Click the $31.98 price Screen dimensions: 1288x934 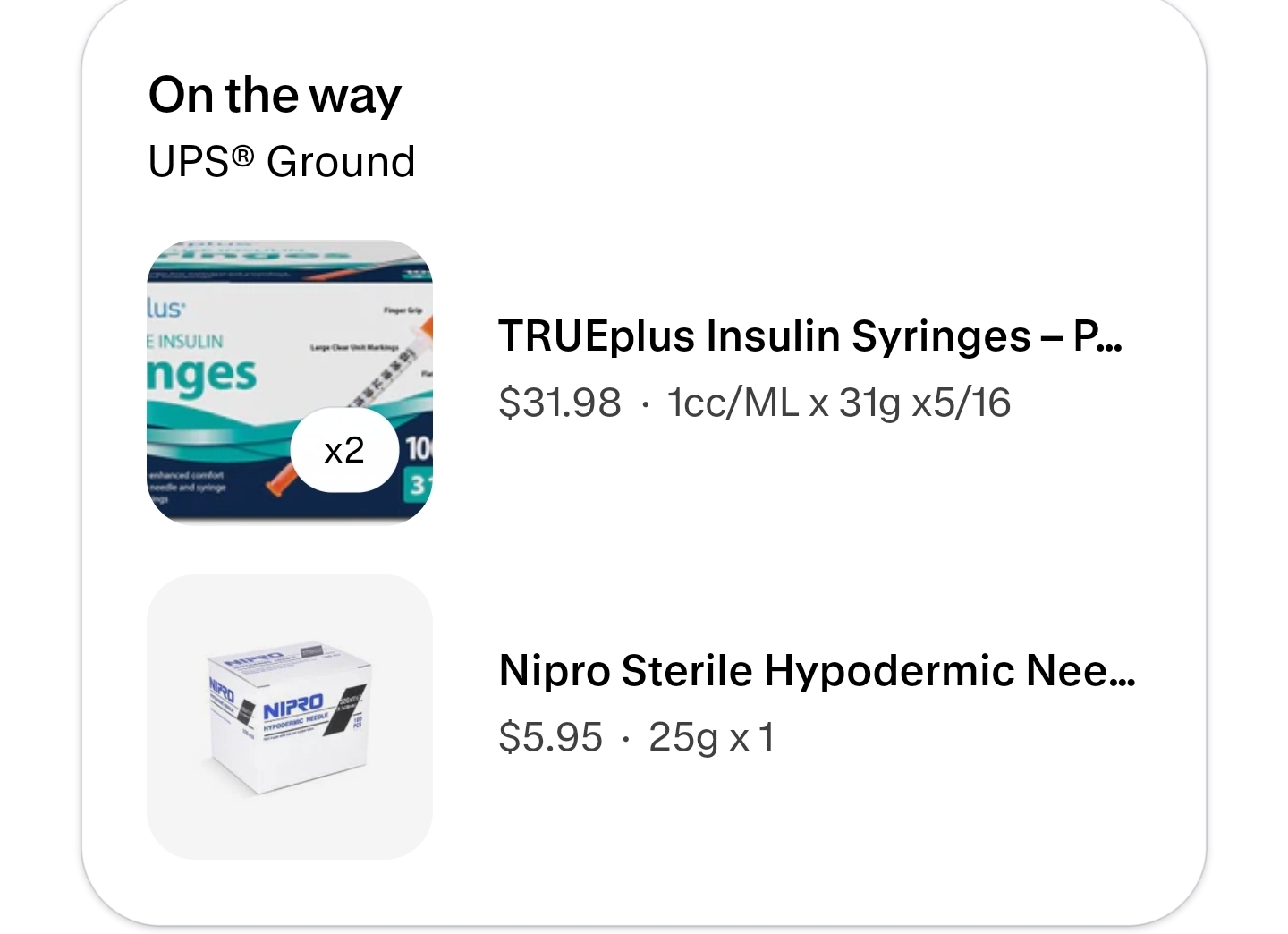(560, 403)
